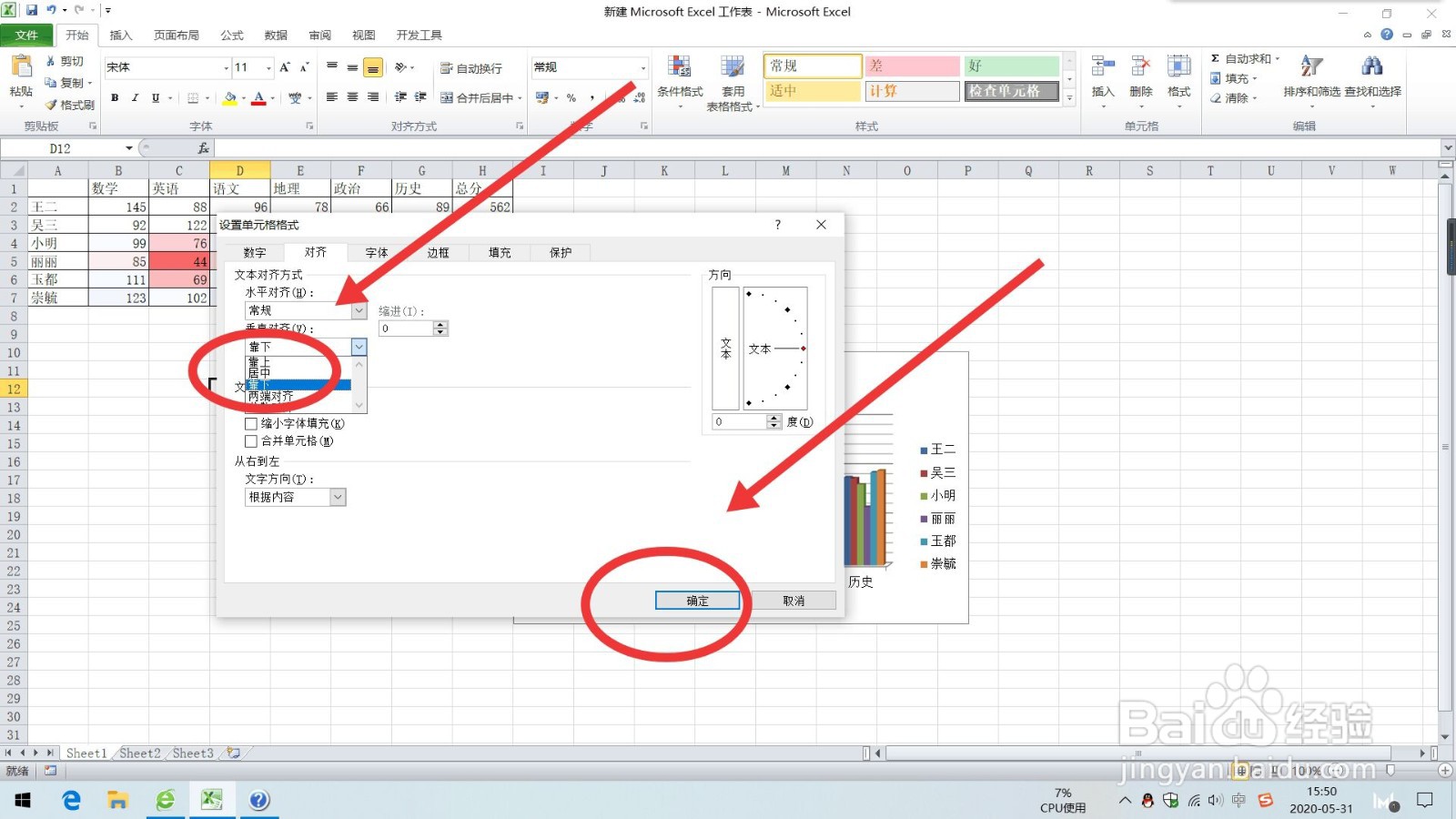Toggle Italic formatting
1456x819 pixels.
click(135, 97)
